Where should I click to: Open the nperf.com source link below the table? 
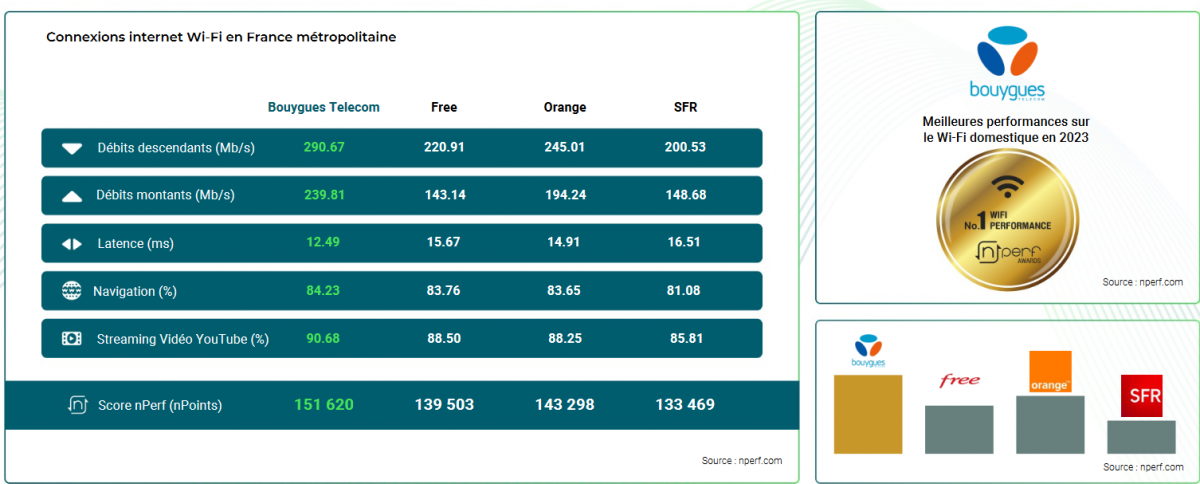point(742,461)
